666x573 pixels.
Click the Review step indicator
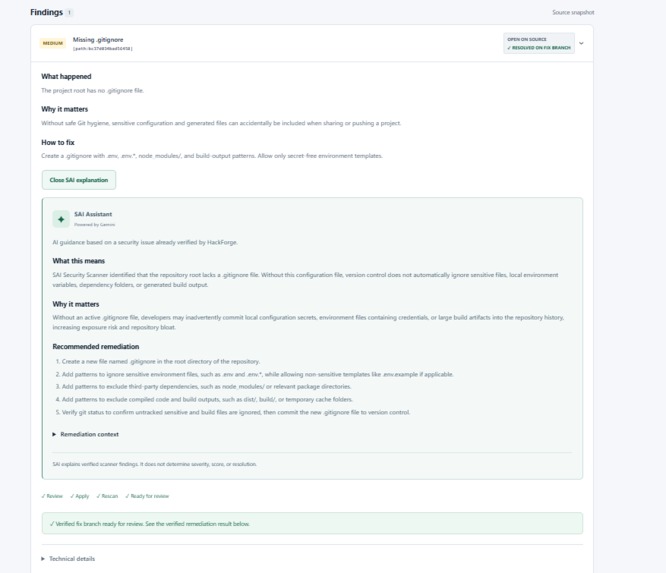pyautogui.click(x=52, y=496)
